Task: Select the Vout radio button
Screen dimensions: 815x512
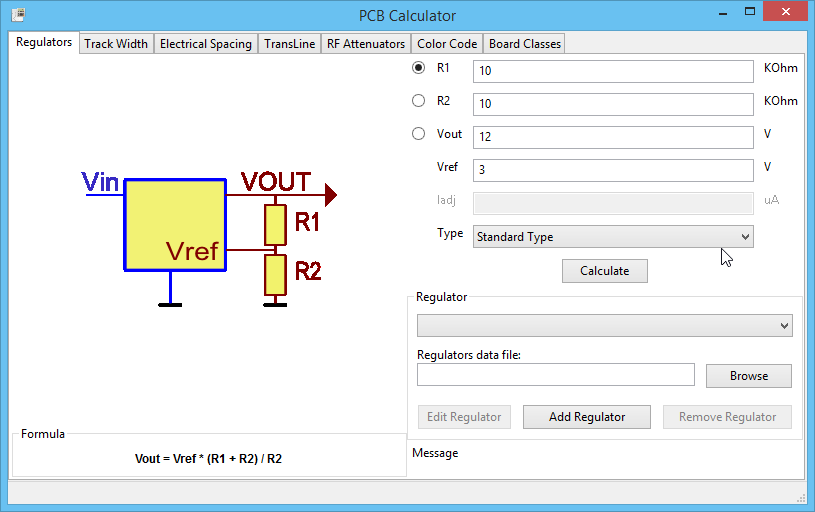Action: coord(418,134)
